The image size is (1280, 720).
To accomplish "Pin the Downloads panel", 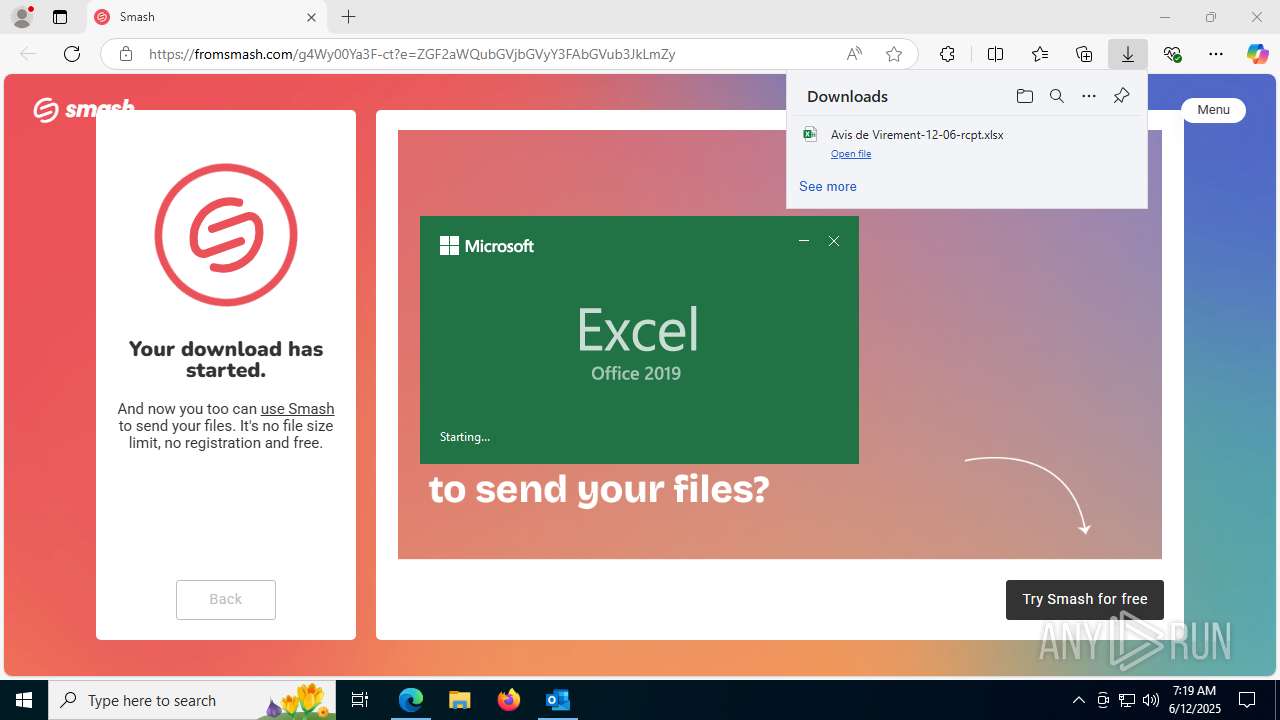I will click(1121, 96).
